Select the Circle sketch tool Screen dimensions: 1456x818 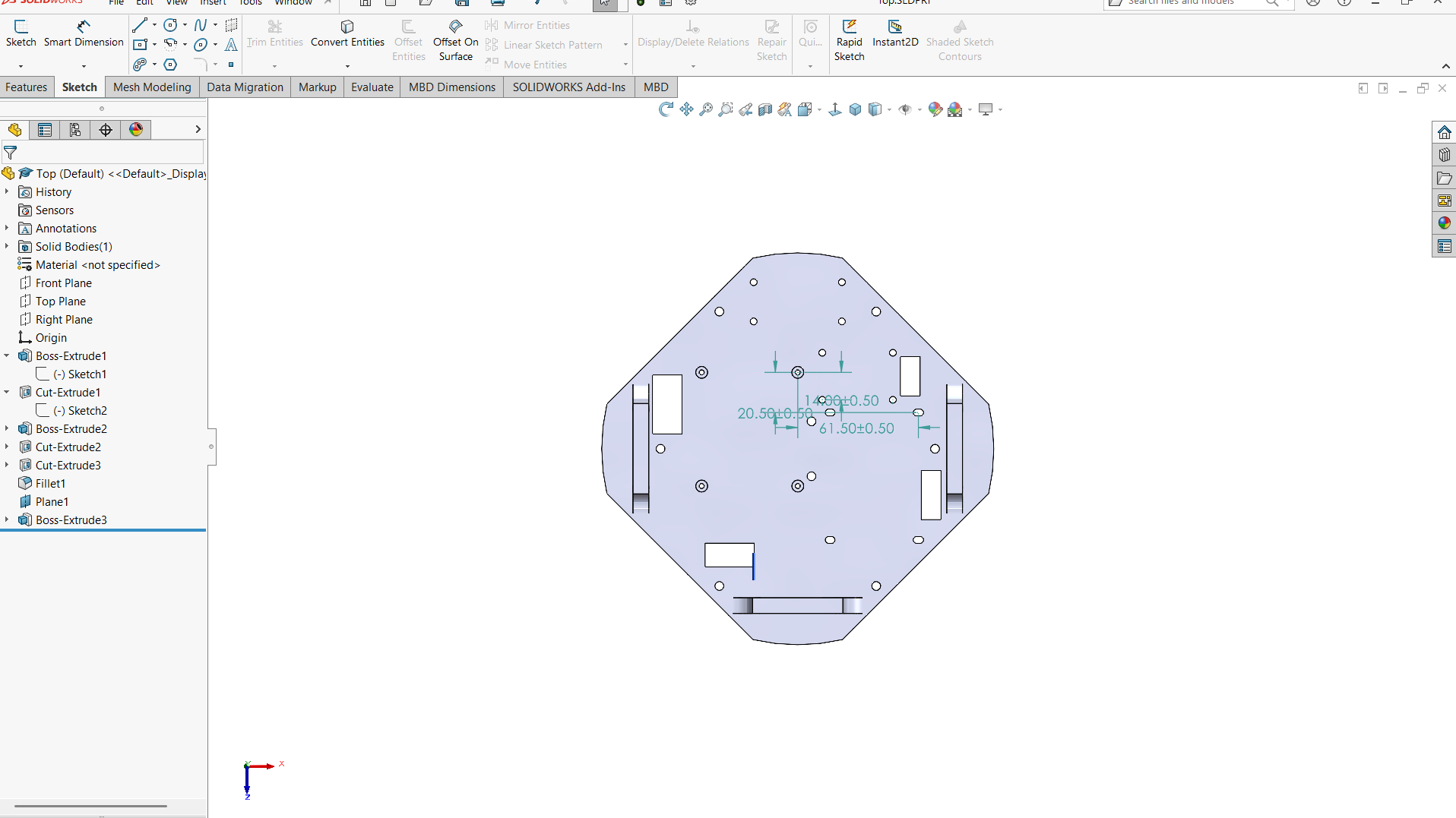[171, 25]
